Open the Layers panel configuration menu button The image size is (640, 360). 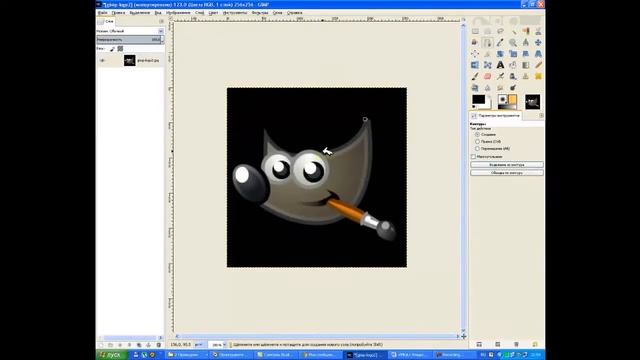pyautogui.click(x=161, y=21)
